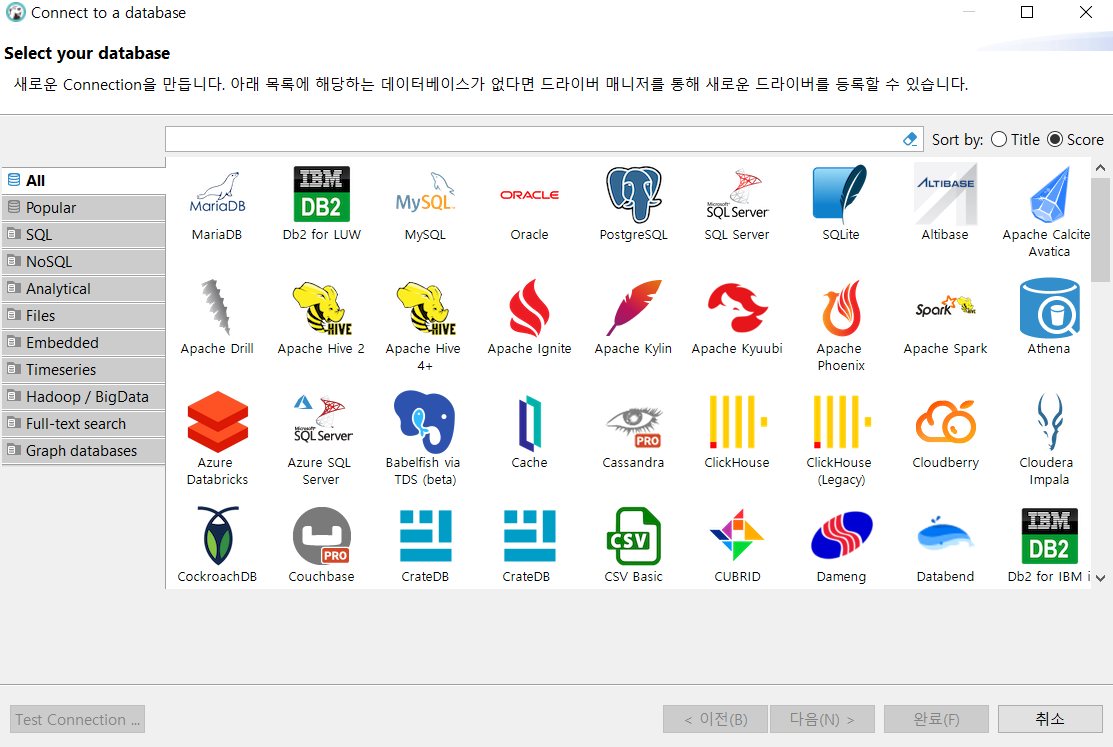This screenshot has height=747, width=1113.
Task: Select the ClickHouse driver icon
Action: click(737, 422)
